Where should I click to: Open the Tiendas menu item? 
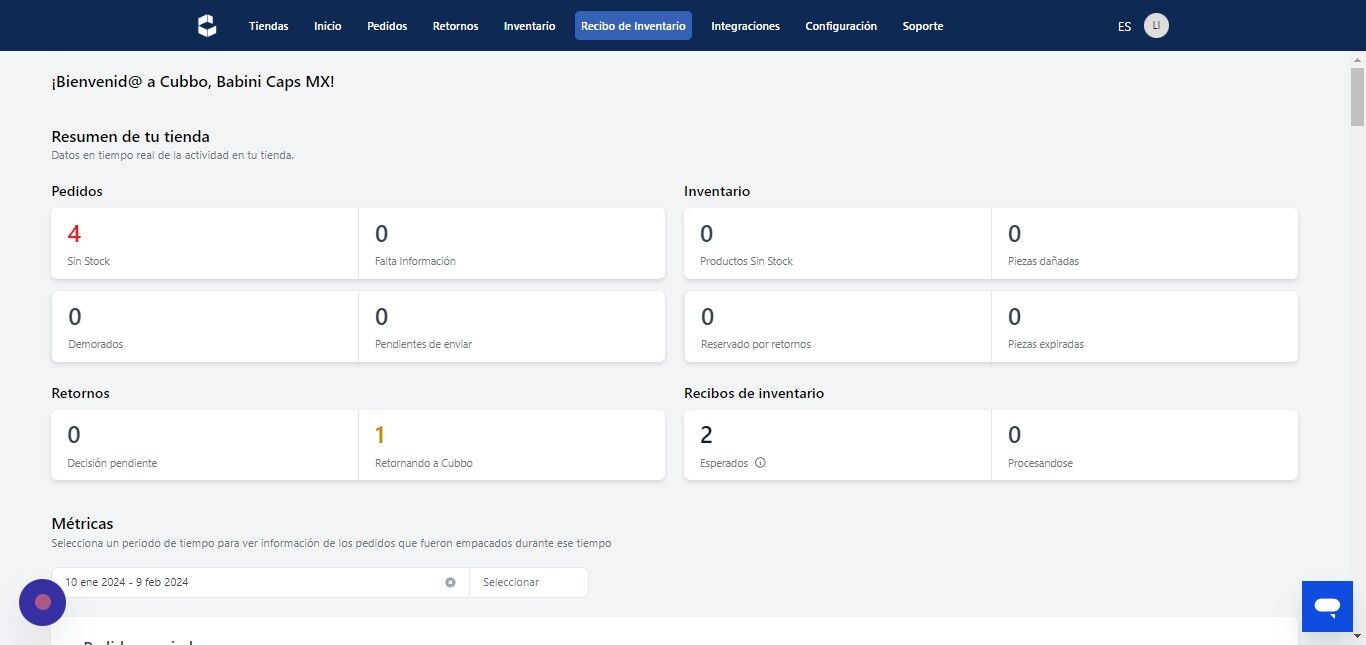point(269,26)
